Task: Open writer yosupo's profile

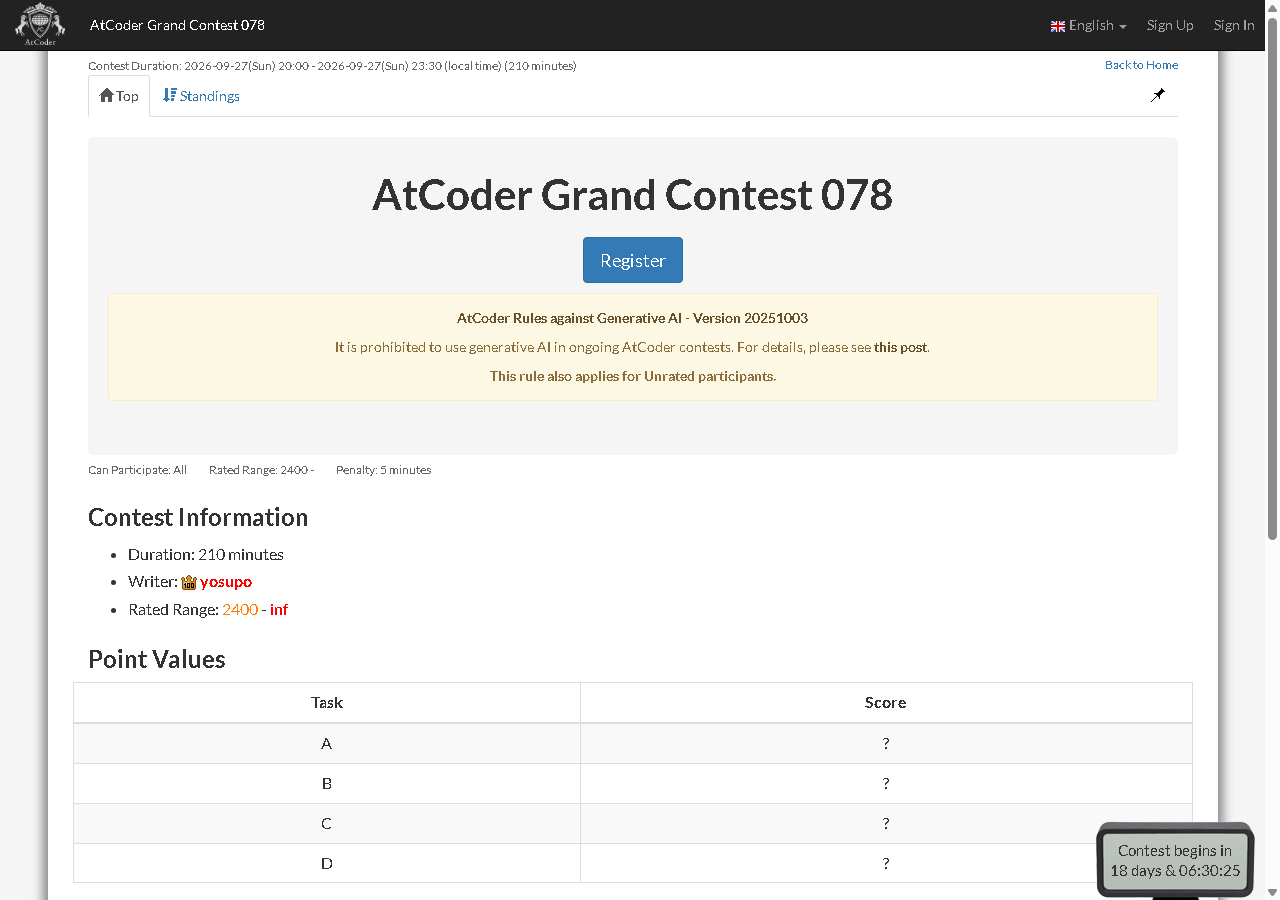Action: coord(226,582)
